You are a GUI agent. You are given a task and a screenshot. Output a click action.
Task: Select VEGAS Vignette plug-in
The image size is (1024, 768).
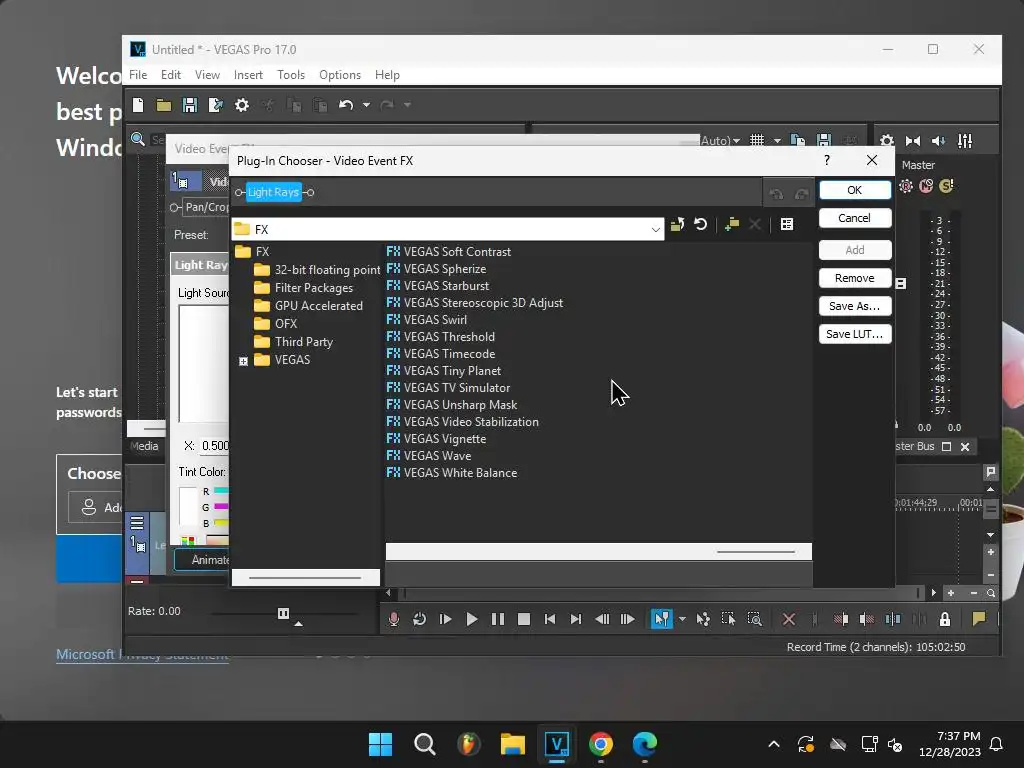pos(436,439)
